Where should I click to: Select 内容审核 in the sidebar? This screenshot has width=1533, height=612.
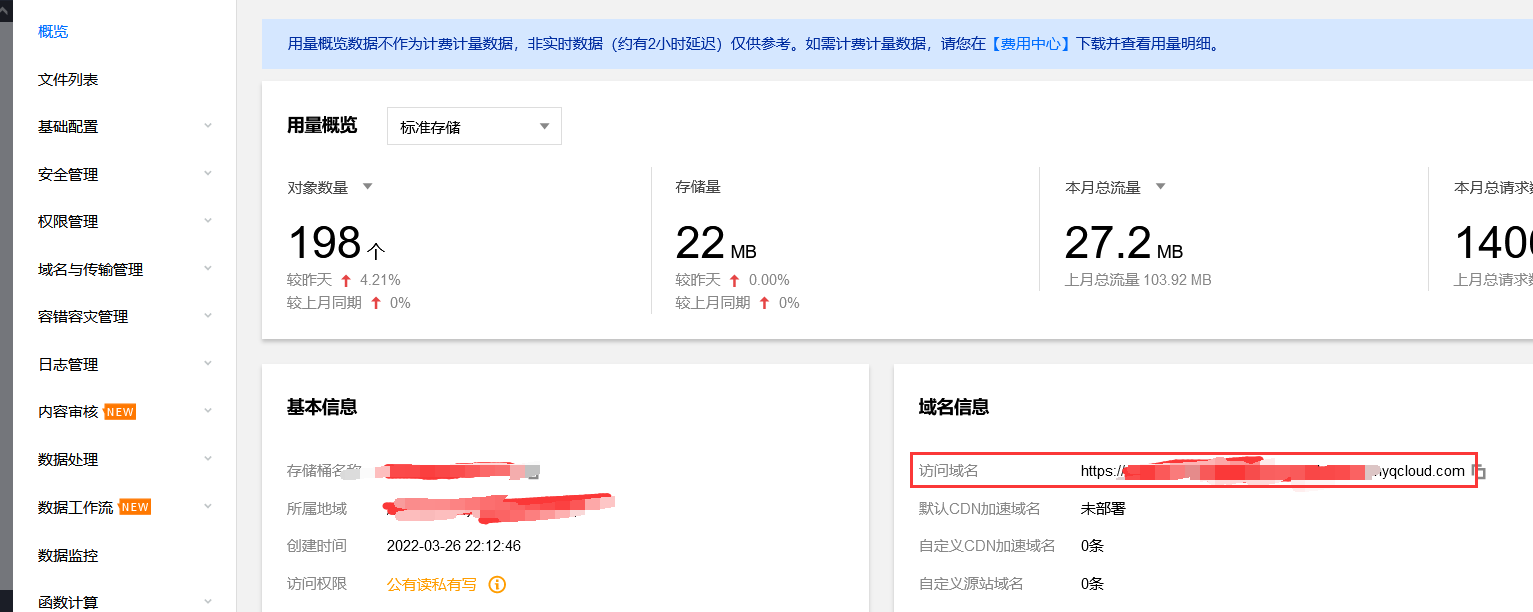(68, 412)
